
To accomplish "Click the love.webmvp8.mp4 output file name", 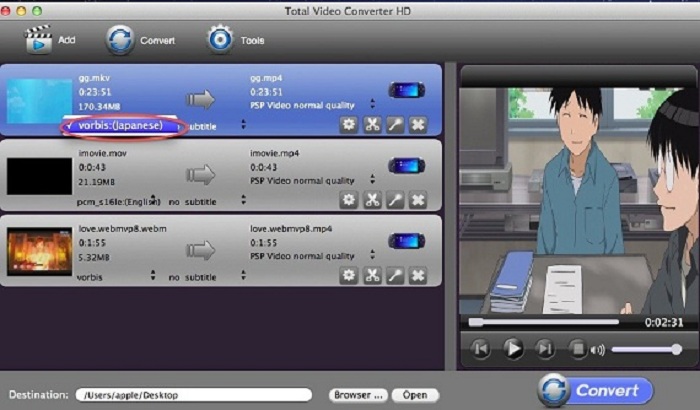I will (291, 229).
